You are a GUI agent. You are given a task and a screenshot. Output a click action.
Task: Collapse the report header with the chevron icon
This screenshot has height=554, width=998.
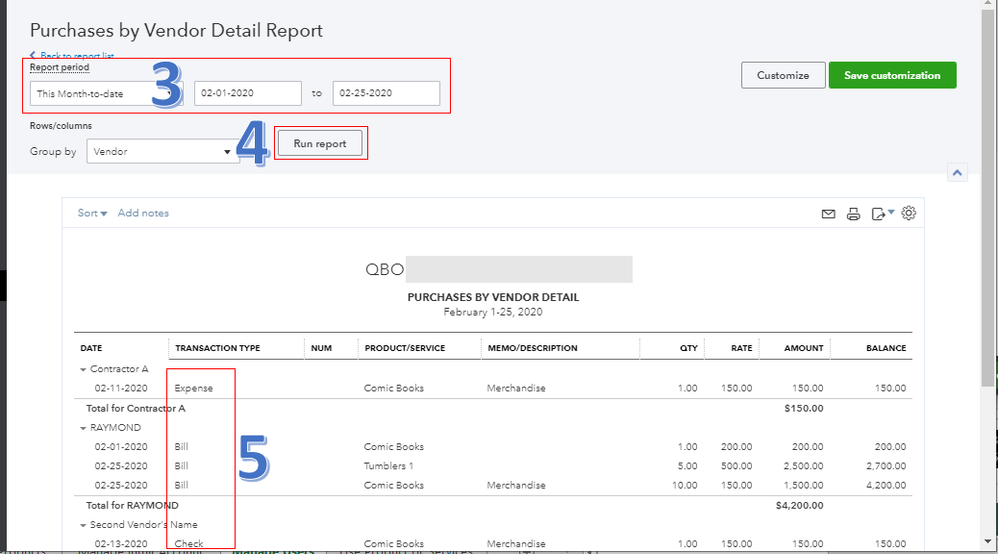point(957,173)
